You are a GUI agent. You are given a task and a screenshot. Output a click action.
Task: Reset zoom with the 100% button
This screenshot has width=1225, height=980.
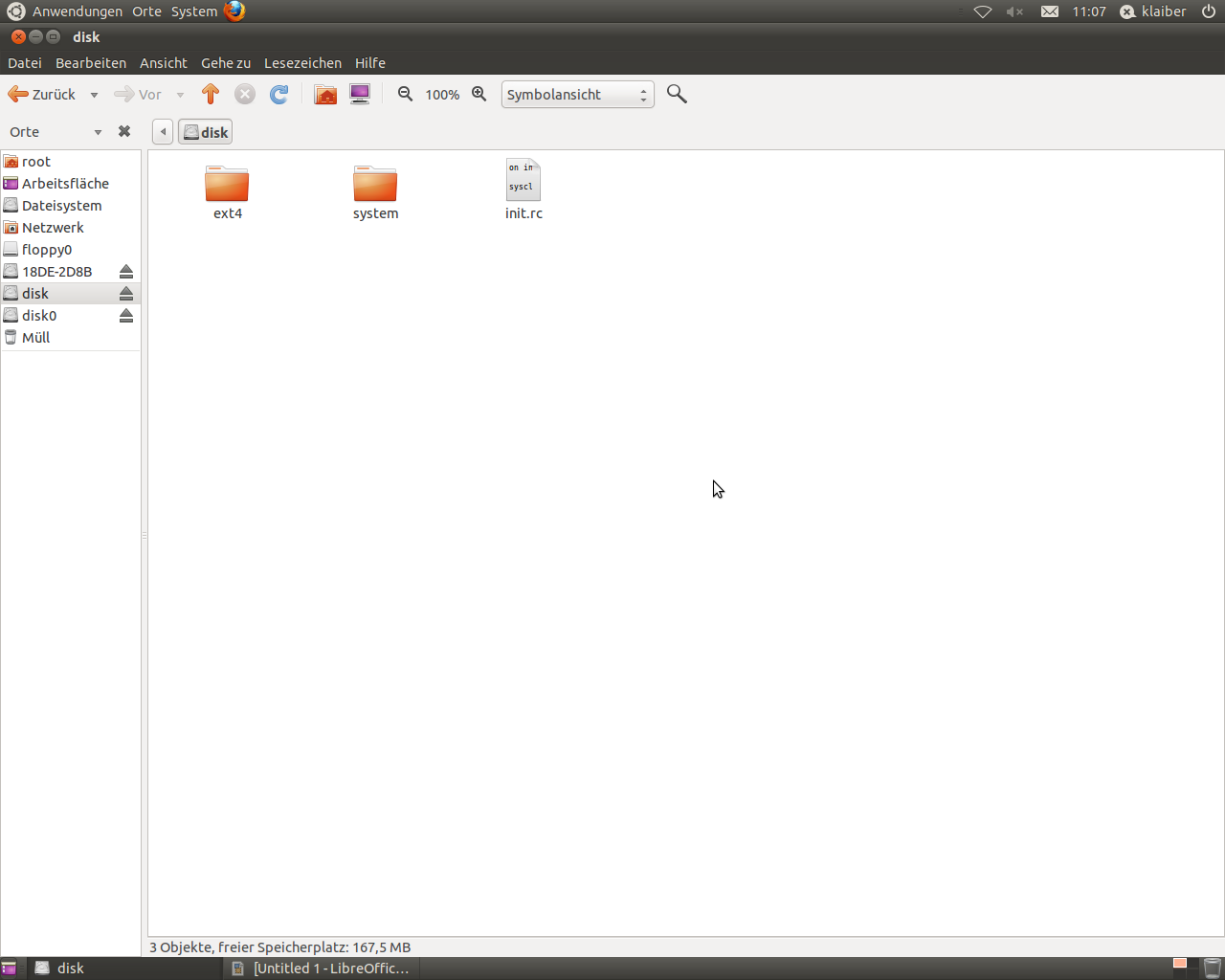(442, 95)
